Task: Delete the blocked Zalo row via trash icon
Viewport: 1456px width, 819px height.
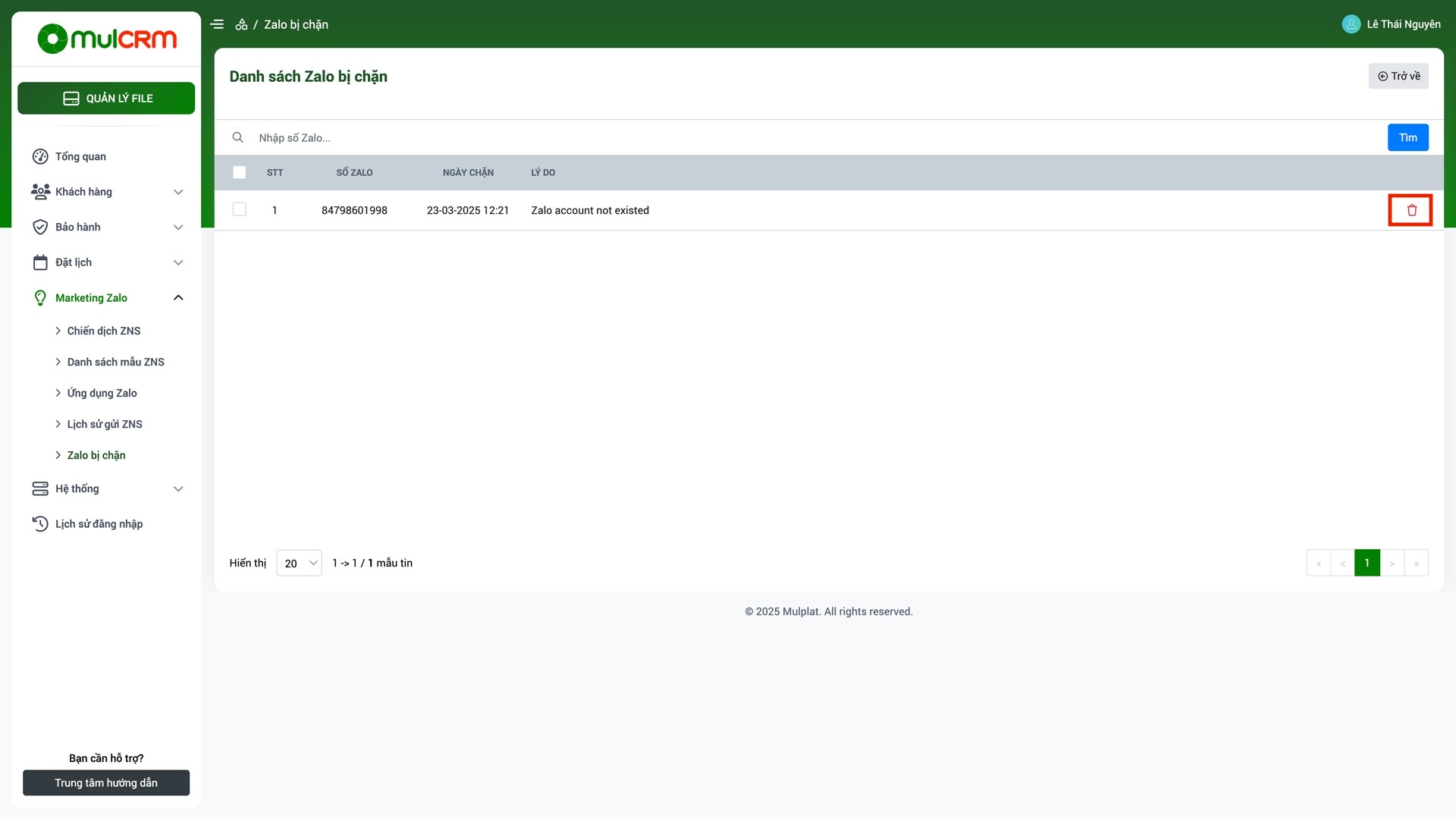Action: click(x=1411, y=210)
